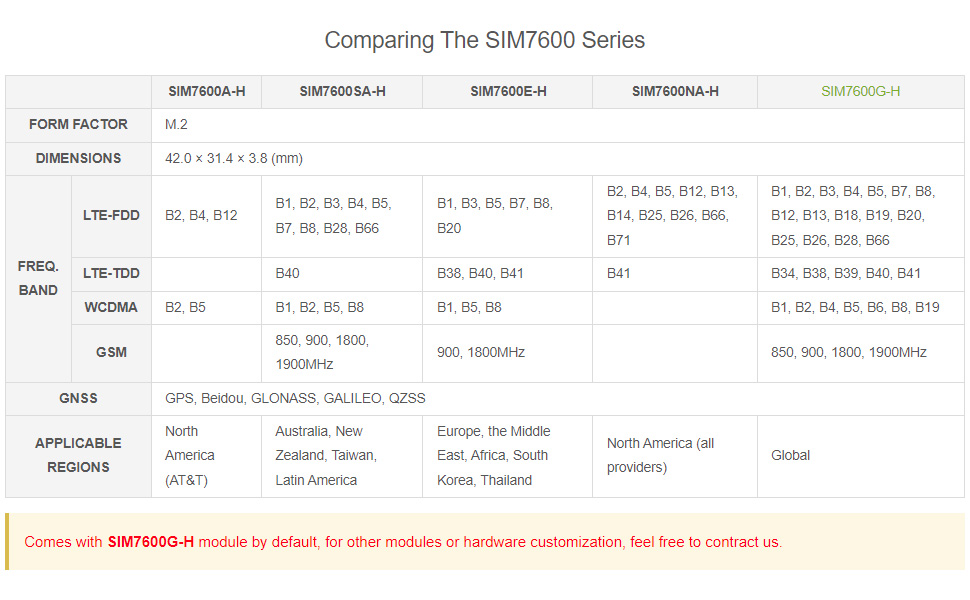Click the bold red SIM7600G-H text in notice
Image resolution: width=970 pixels, height=600 pixels.
151,542
